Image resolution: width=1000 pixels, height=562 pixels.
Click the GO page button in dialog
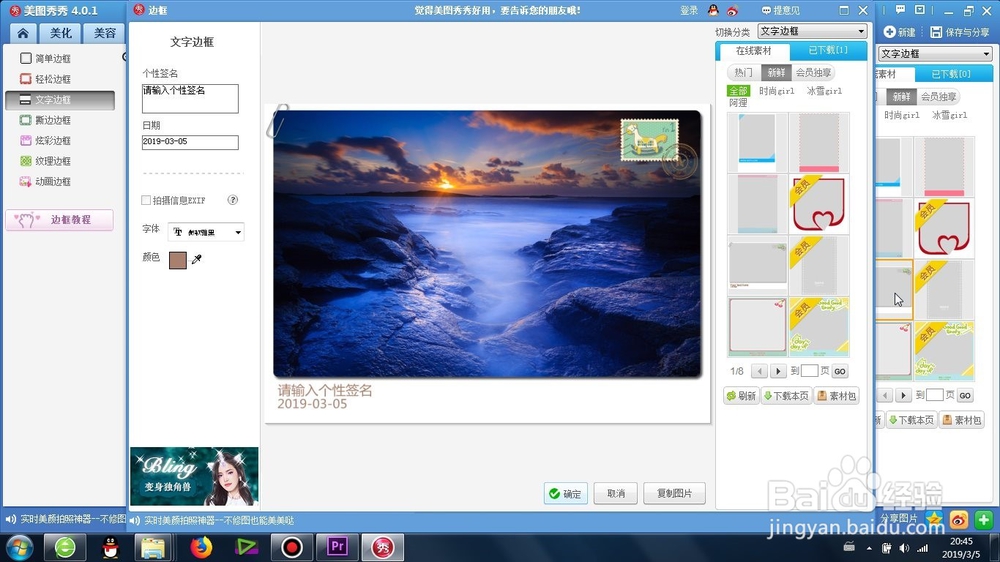pos(840,371)
